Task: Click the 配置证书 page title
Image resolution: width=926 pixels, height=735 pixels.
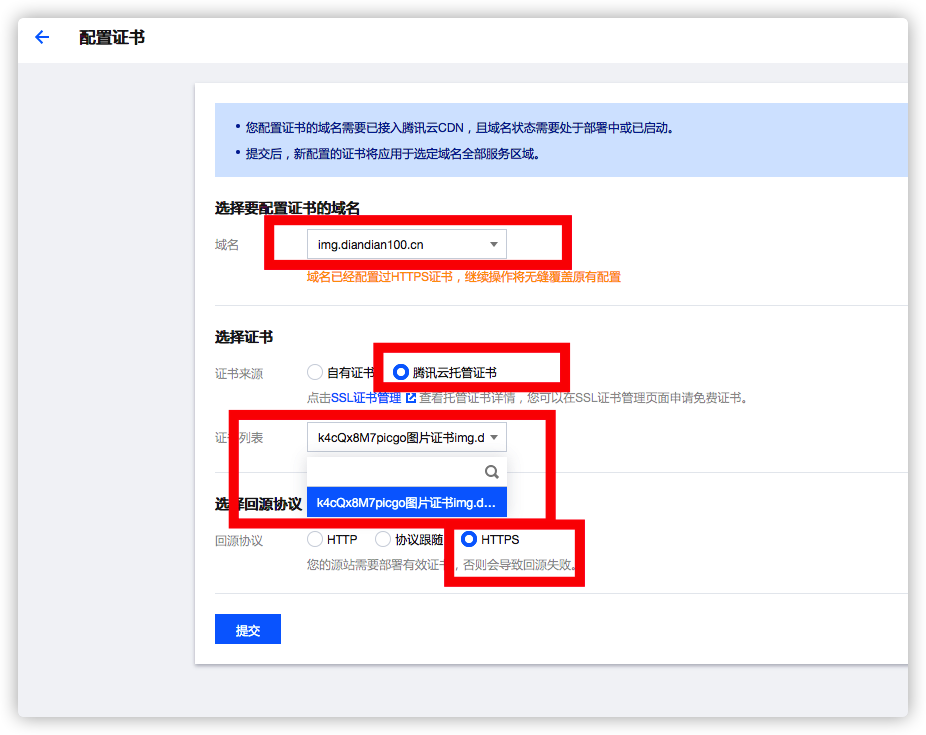Action: coord(112,37)
